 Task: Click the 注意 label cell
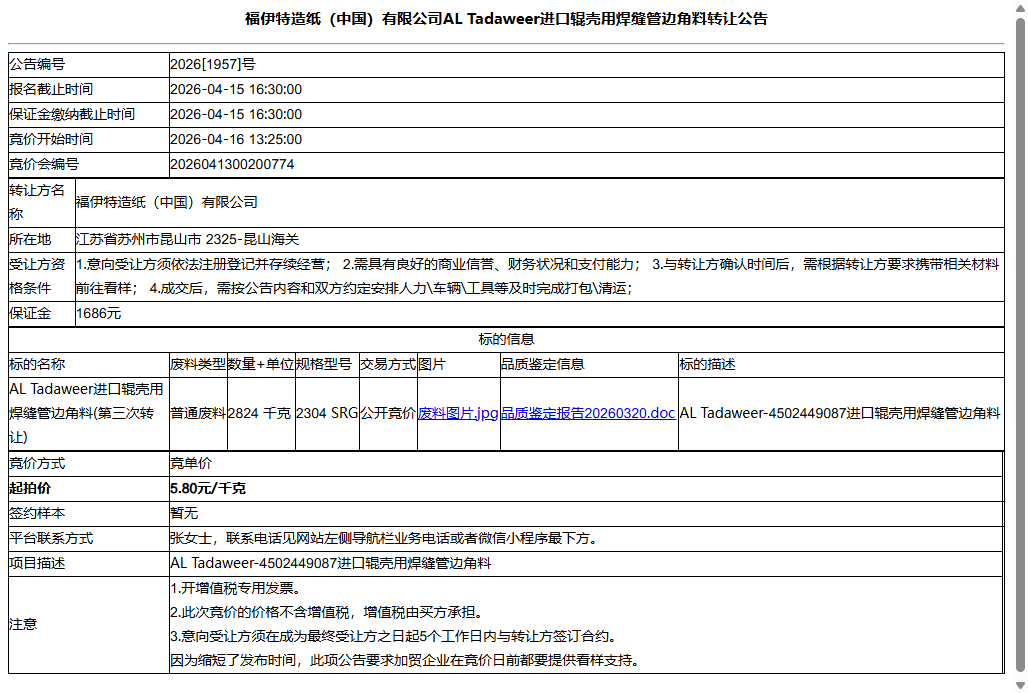(89, 625)
